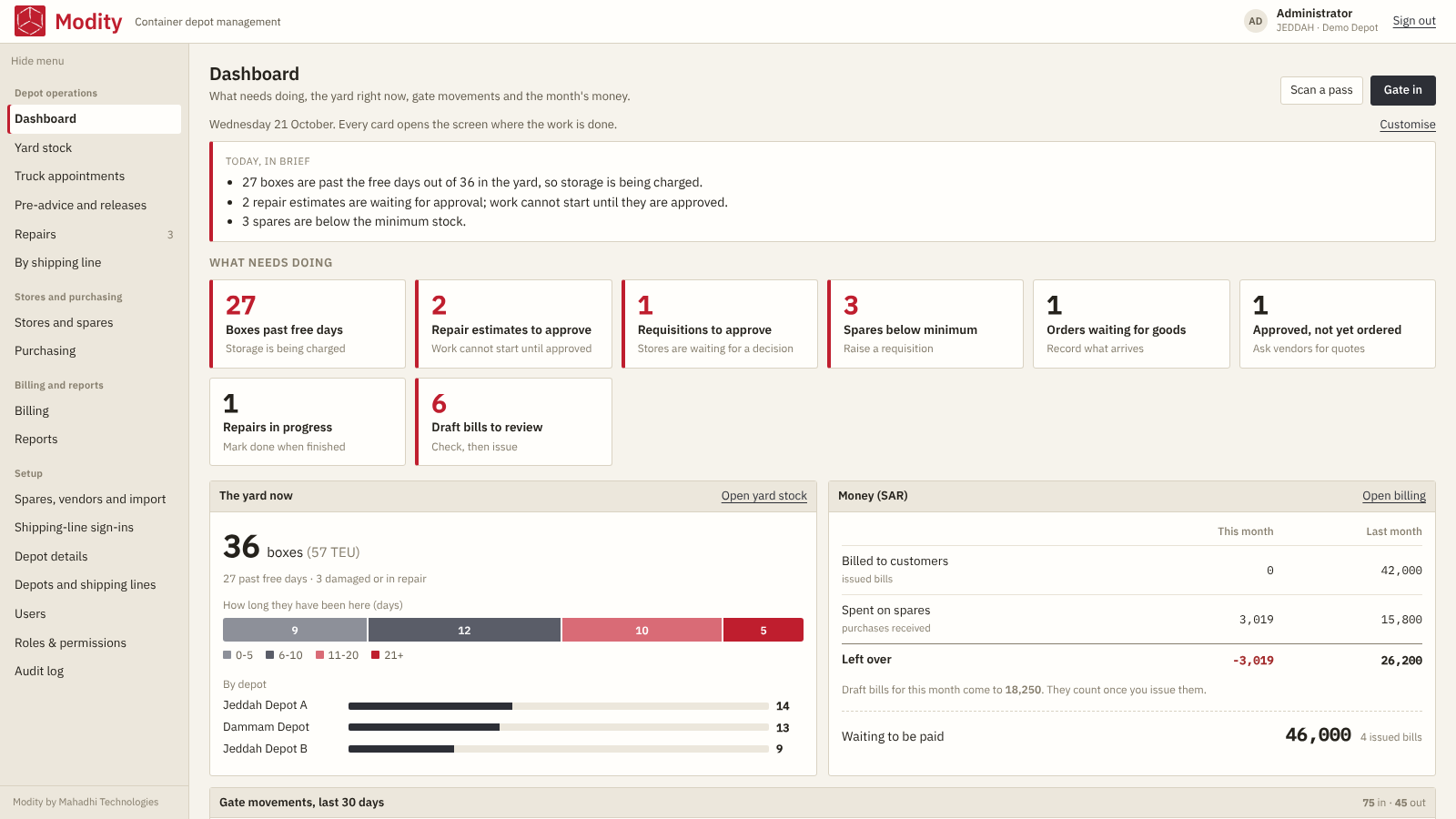
Task: Open Draft bills to review card
Action: click(x=513, y=422)
